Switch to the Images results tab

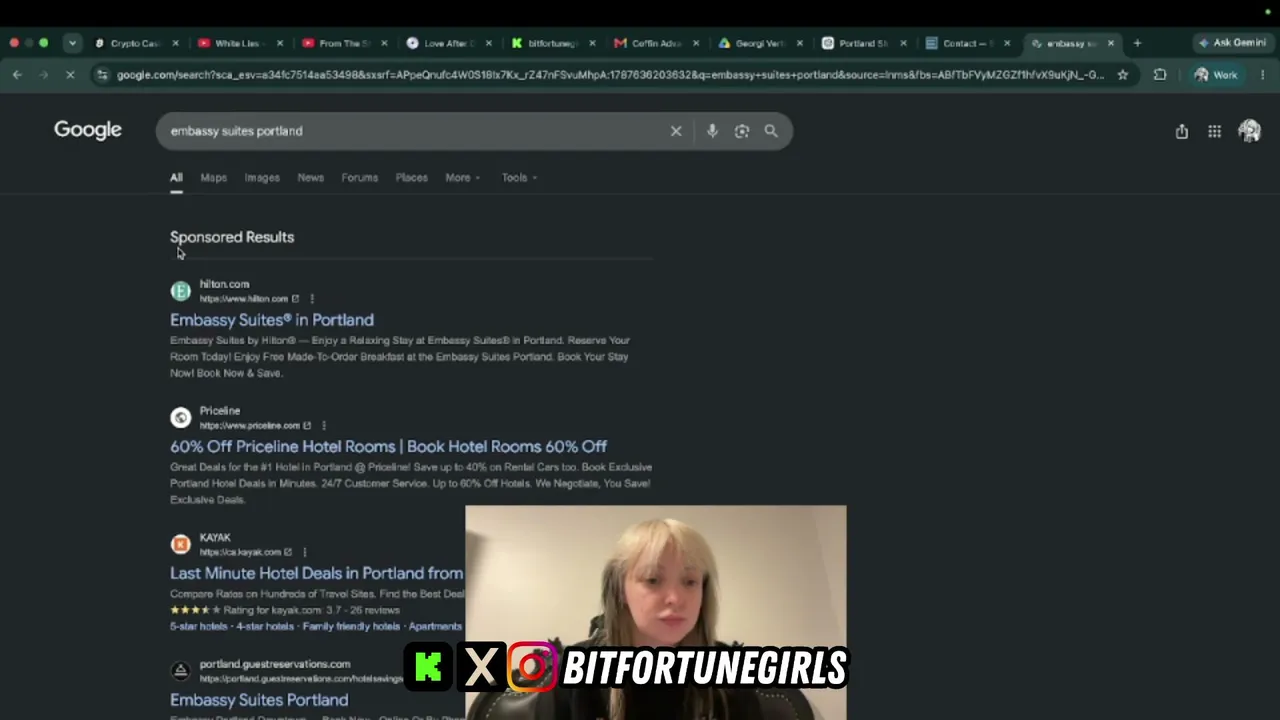[262, 178]
